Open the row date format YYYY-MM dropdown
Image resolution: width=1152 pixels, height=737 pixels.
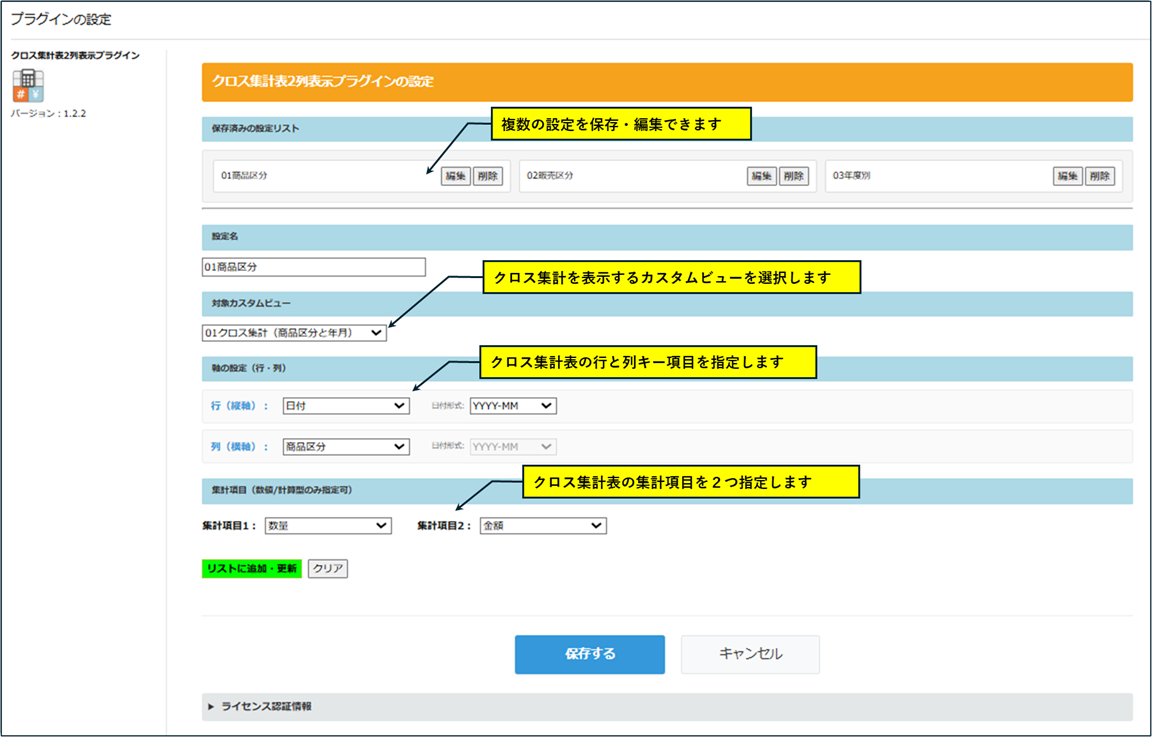tap(513, 406)
